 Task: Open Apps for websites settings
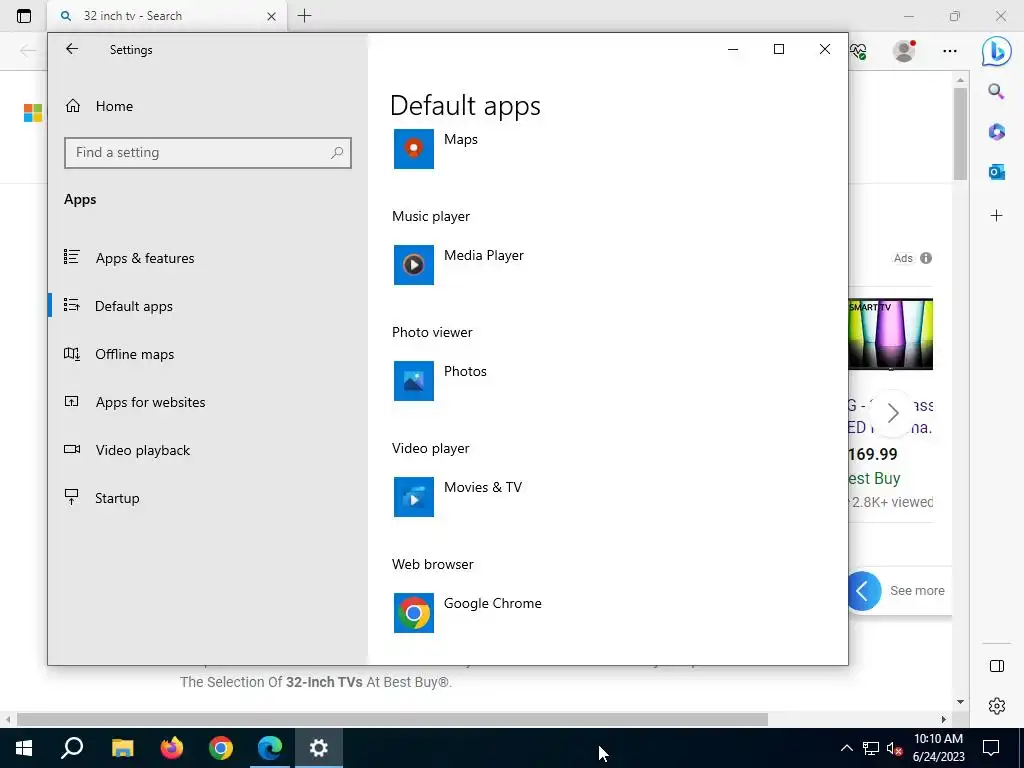[208, 402]
